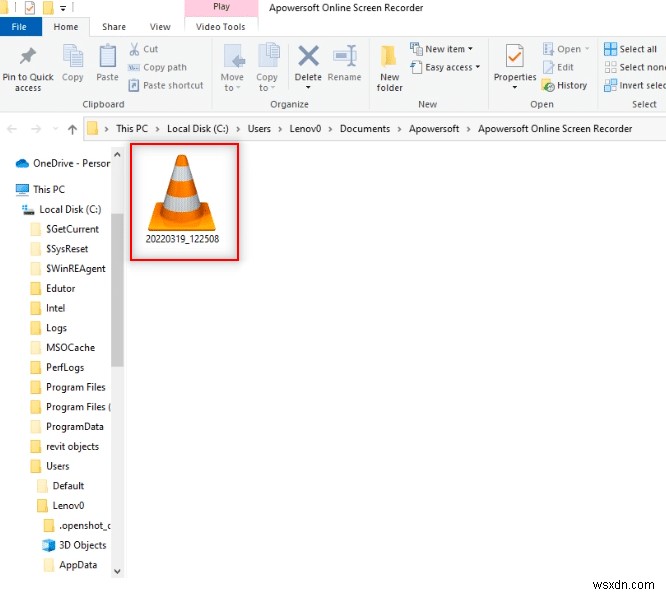The width and height of the screenshot is (666, 595).
Task: Switch to the View ribbon tab
Action: [x=160, y=27]
